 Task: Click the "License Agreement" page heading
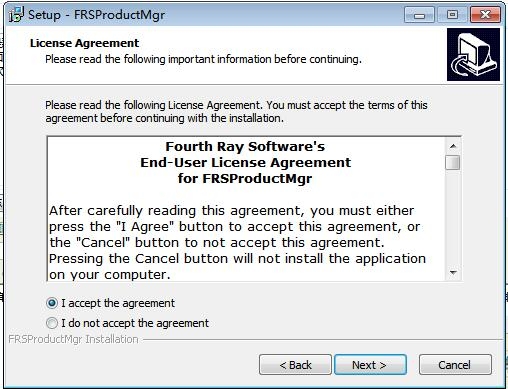pyautogui.click(x=84, y=43)
